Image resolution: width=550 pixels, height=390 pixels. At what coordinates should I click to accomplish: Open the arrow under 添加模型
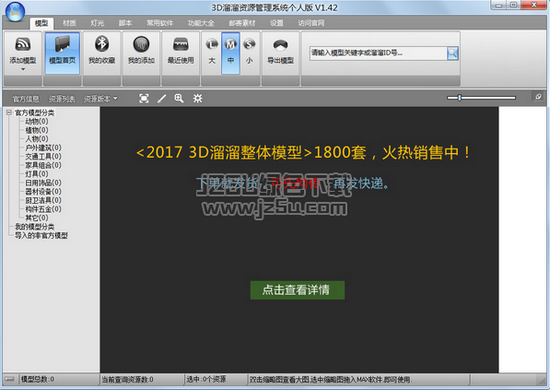(23, 69)
